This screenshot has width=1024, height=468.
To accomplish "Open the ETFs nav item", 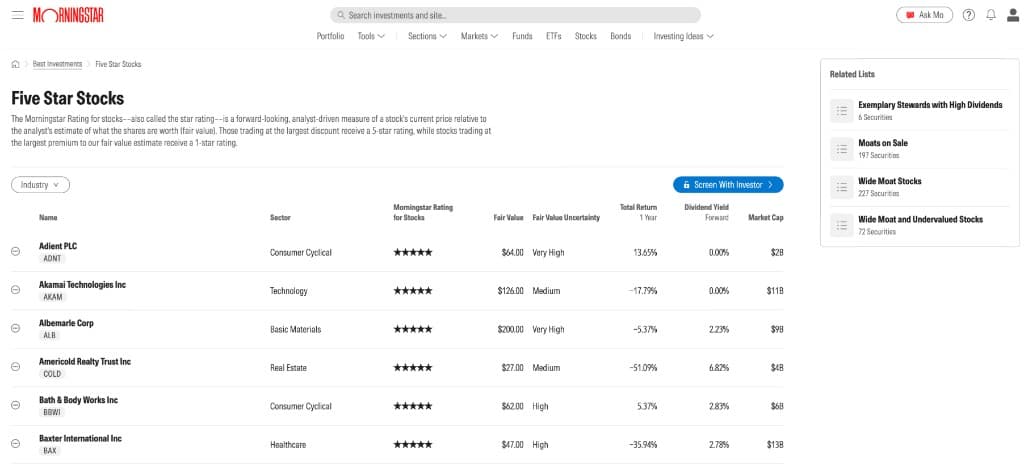I will tap(554, 37).
